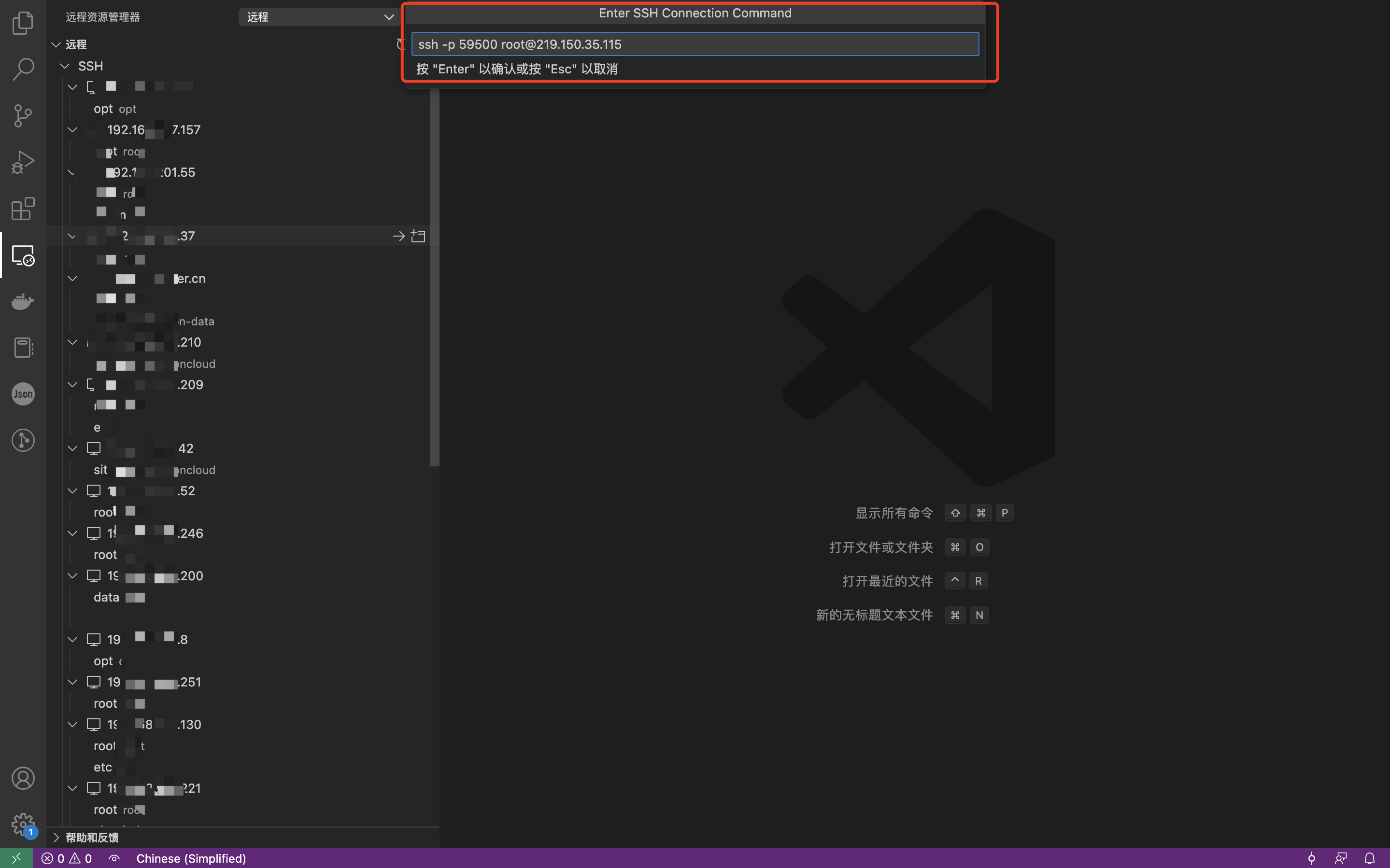Click Chinese (Simplified) in status bar
The image size is (1390, 868).
pos(191,858)
